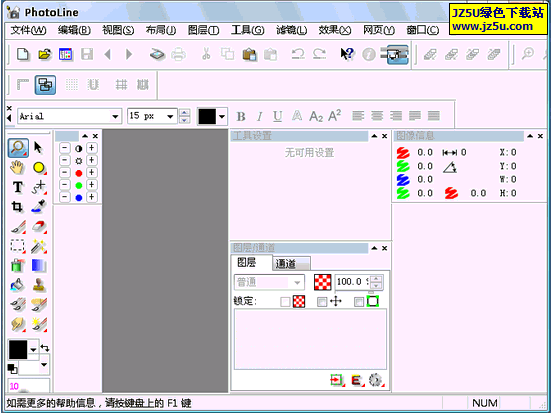Click the Open File folder icon
551x413 pixels.
44,54
